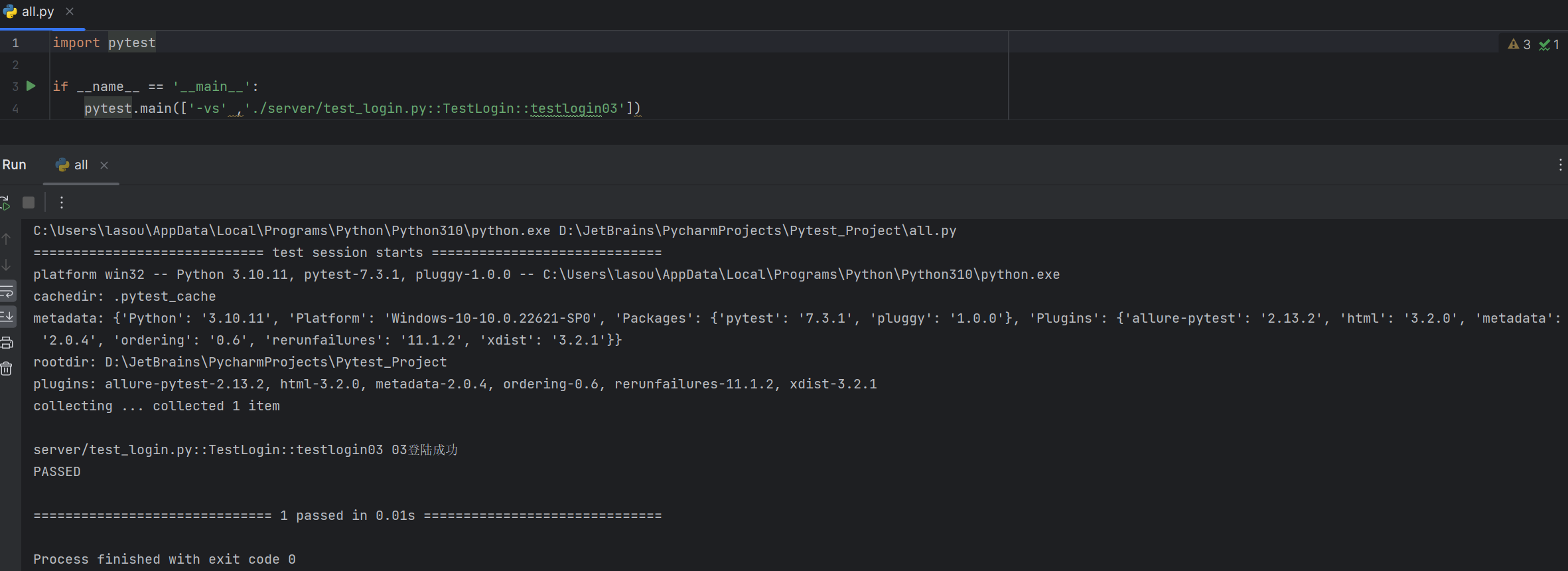1568x571 pixels.
Task: Open Run panel options kebab menu
Action: click(1560, 165)
